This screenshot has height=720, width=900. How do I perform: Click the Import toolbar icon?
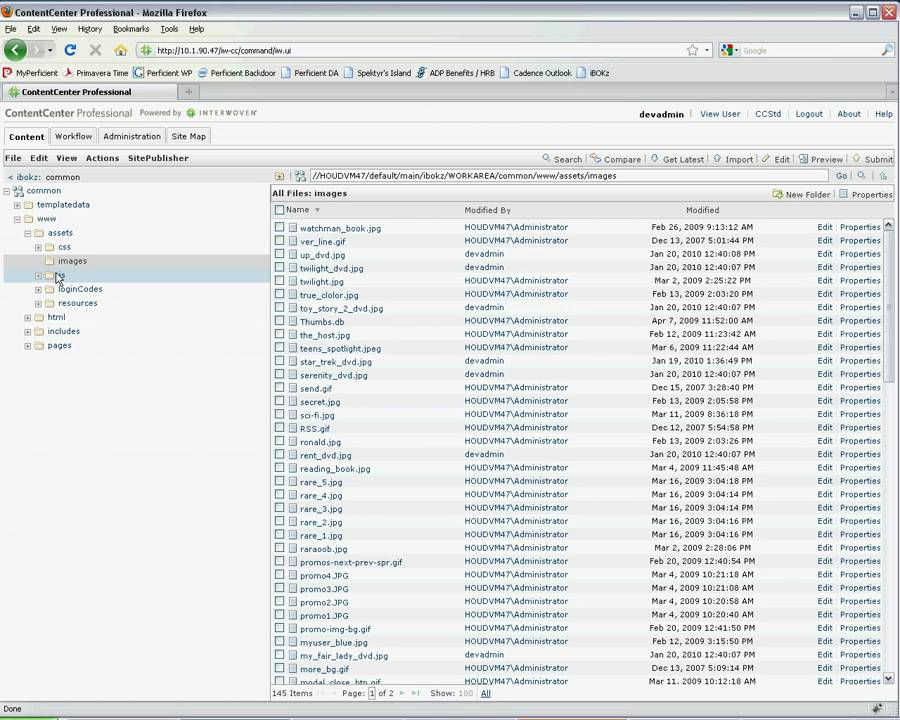pyautogui.click(x=717, y=158)
